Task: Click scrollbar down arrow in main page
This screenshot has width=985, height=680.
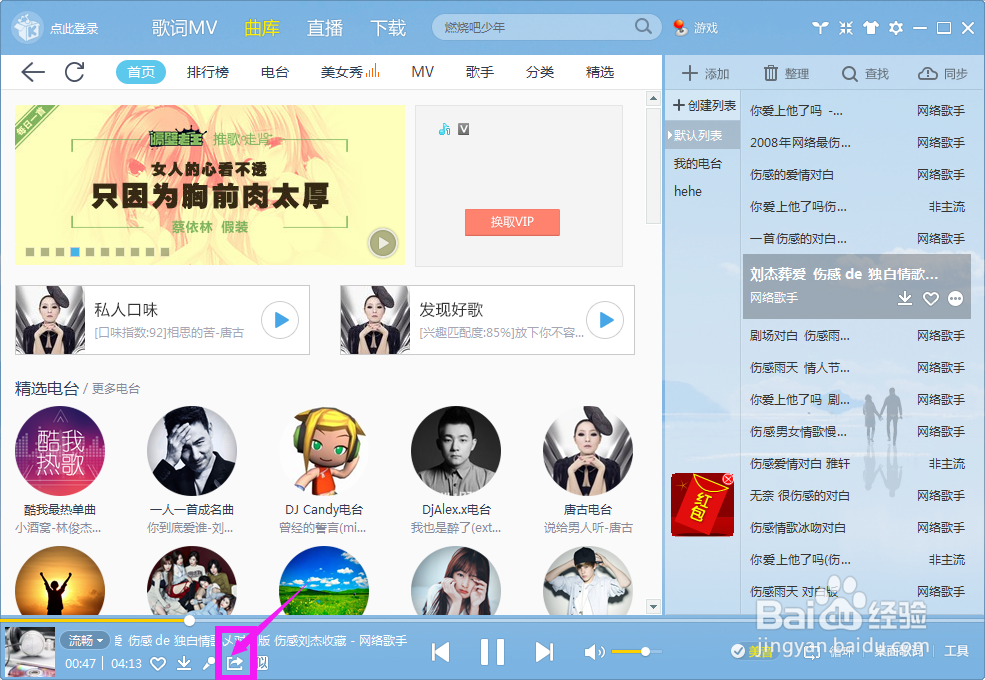Action: (x=653, y=607)
